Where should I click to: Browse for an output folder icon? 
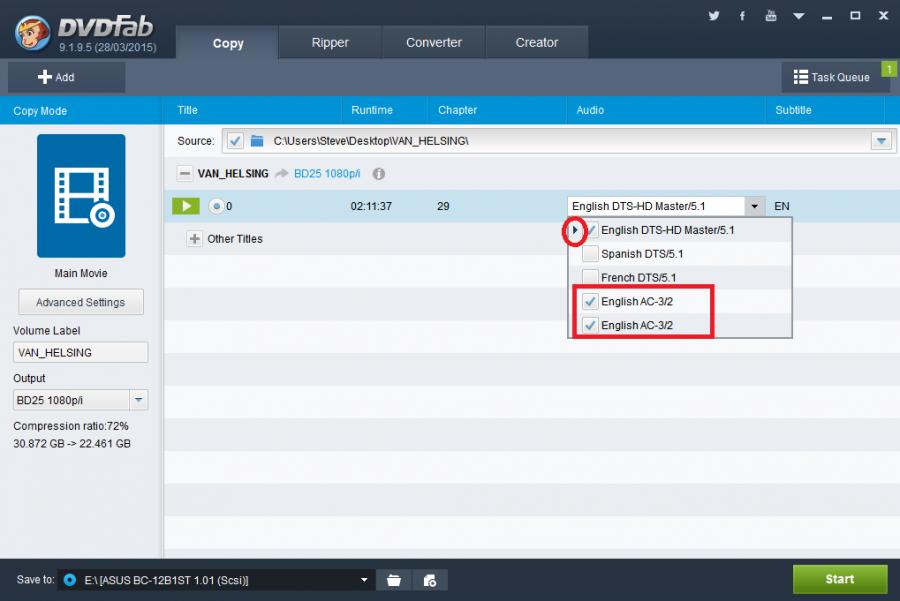tap(394, 580)
